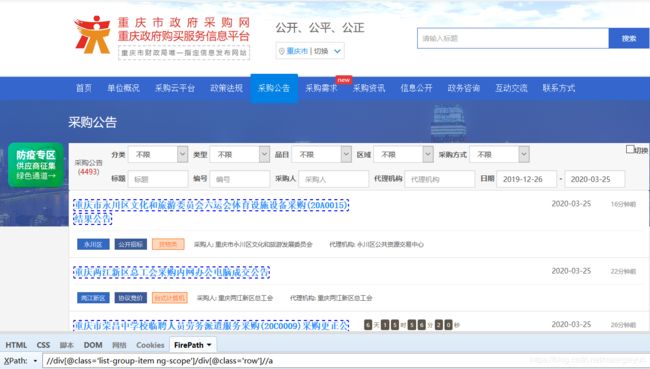Focus the header title search box
Viewport: 650px width, 369px height.
click(513, 39)
